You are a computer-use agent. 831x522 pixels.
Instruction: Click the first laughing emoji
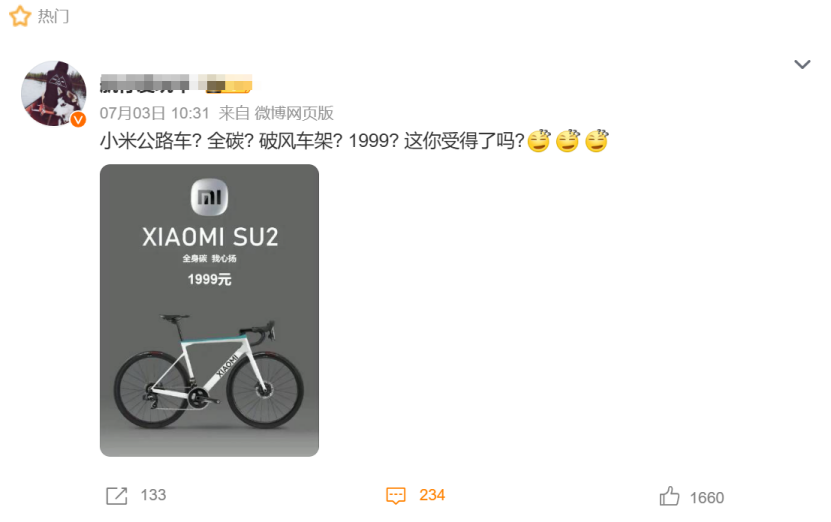point(539,140)
